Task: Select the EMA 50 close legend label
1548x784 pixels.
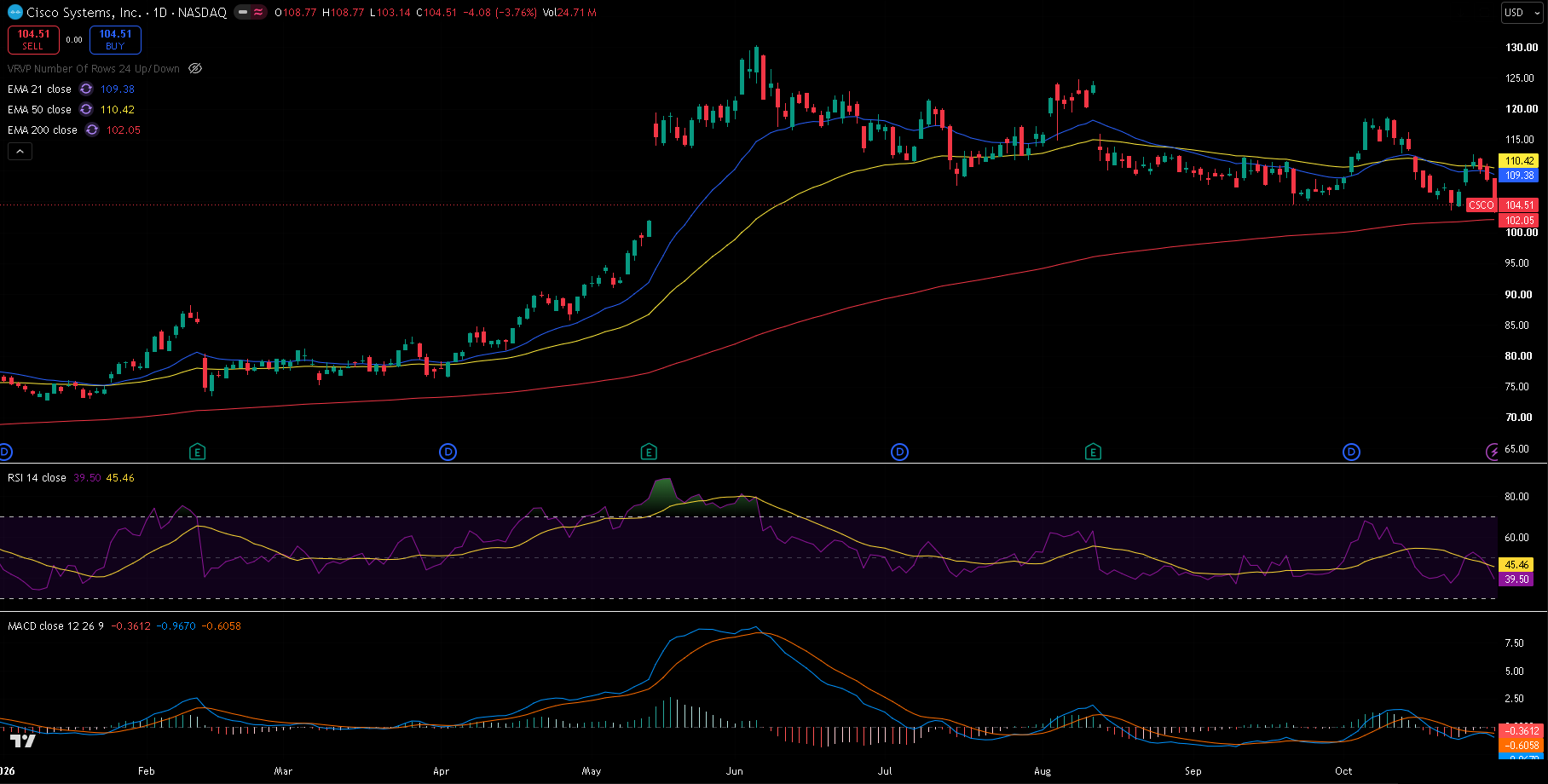Action: pos(39,109)
